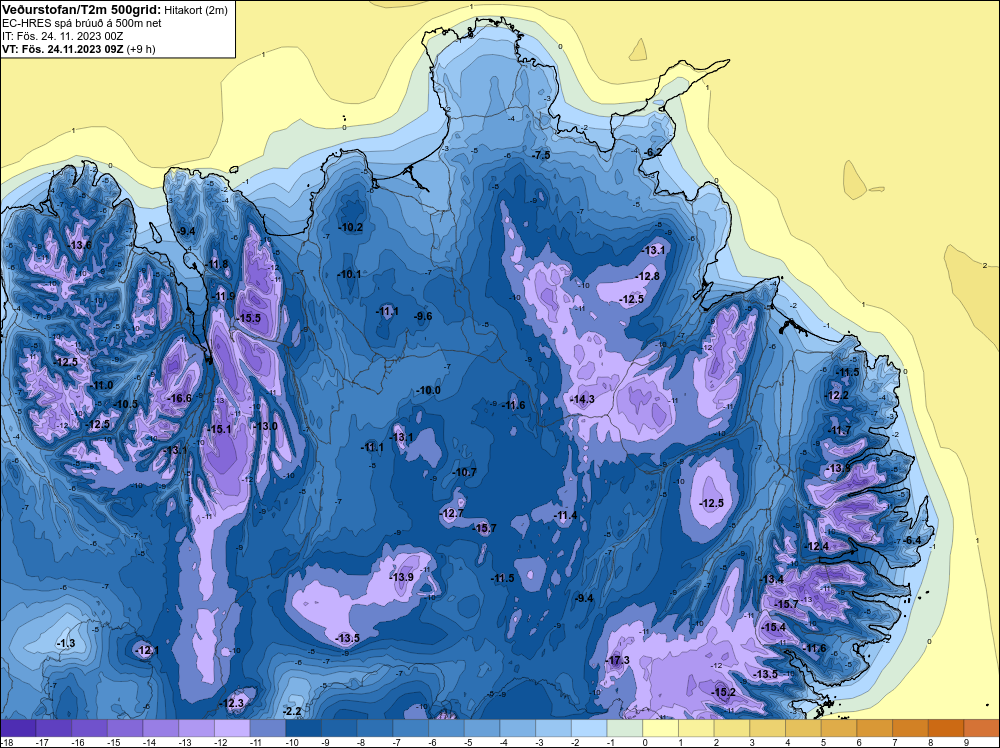Click the -12.2 temperature label

[837, 395]
